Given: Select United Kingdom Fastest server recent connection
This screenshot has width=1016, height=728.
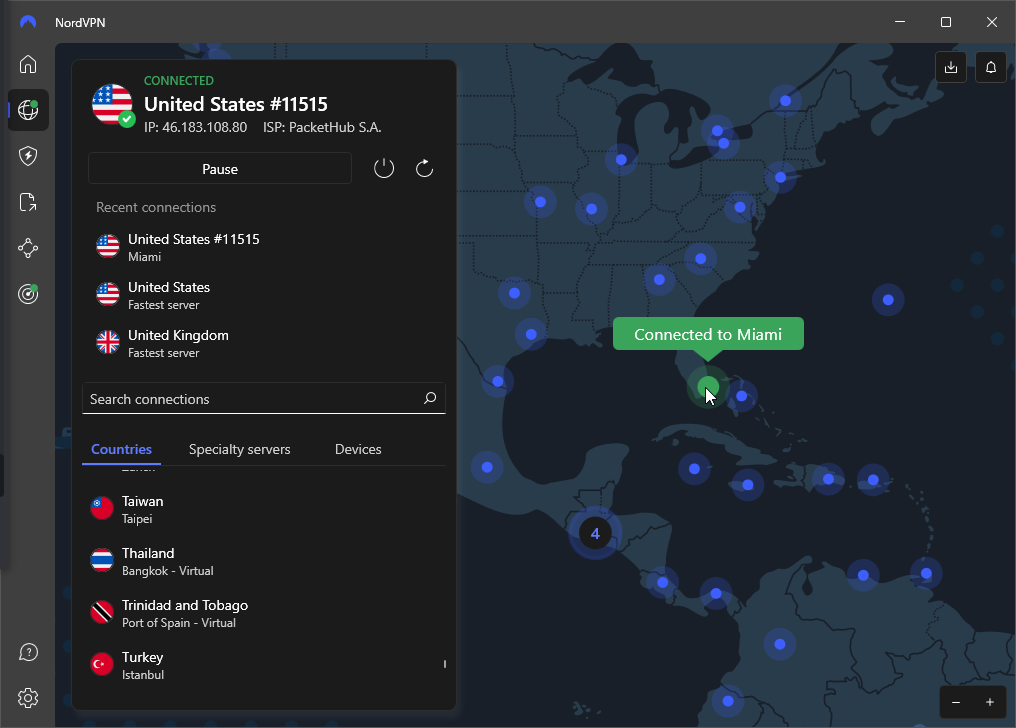Looking at the screenshot, I should (x=264, y=343).
